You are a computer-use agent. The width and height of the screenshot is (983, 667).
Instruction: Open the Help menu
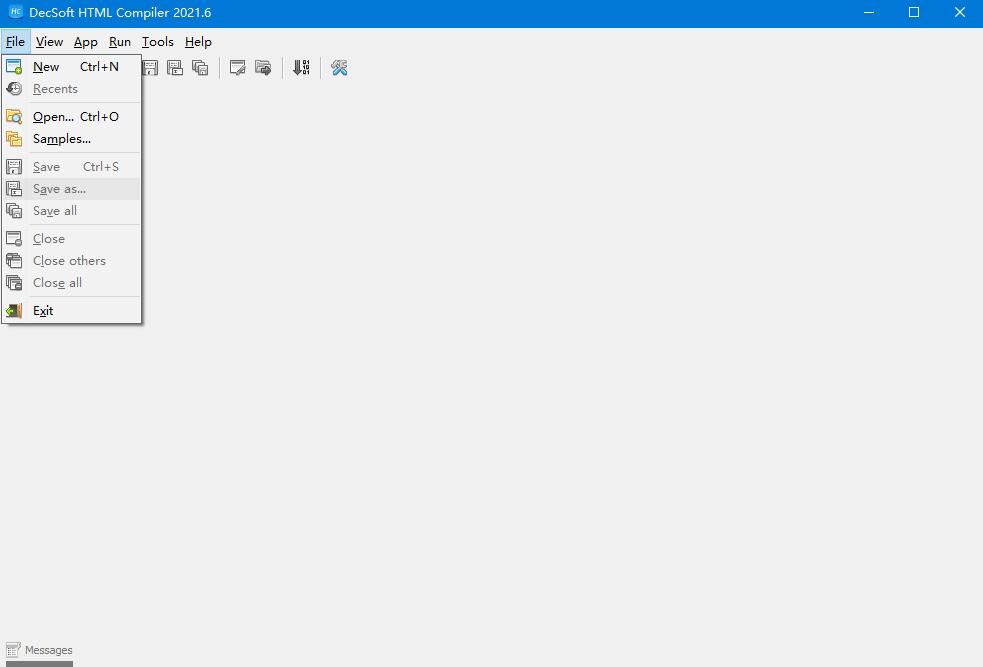198,42
